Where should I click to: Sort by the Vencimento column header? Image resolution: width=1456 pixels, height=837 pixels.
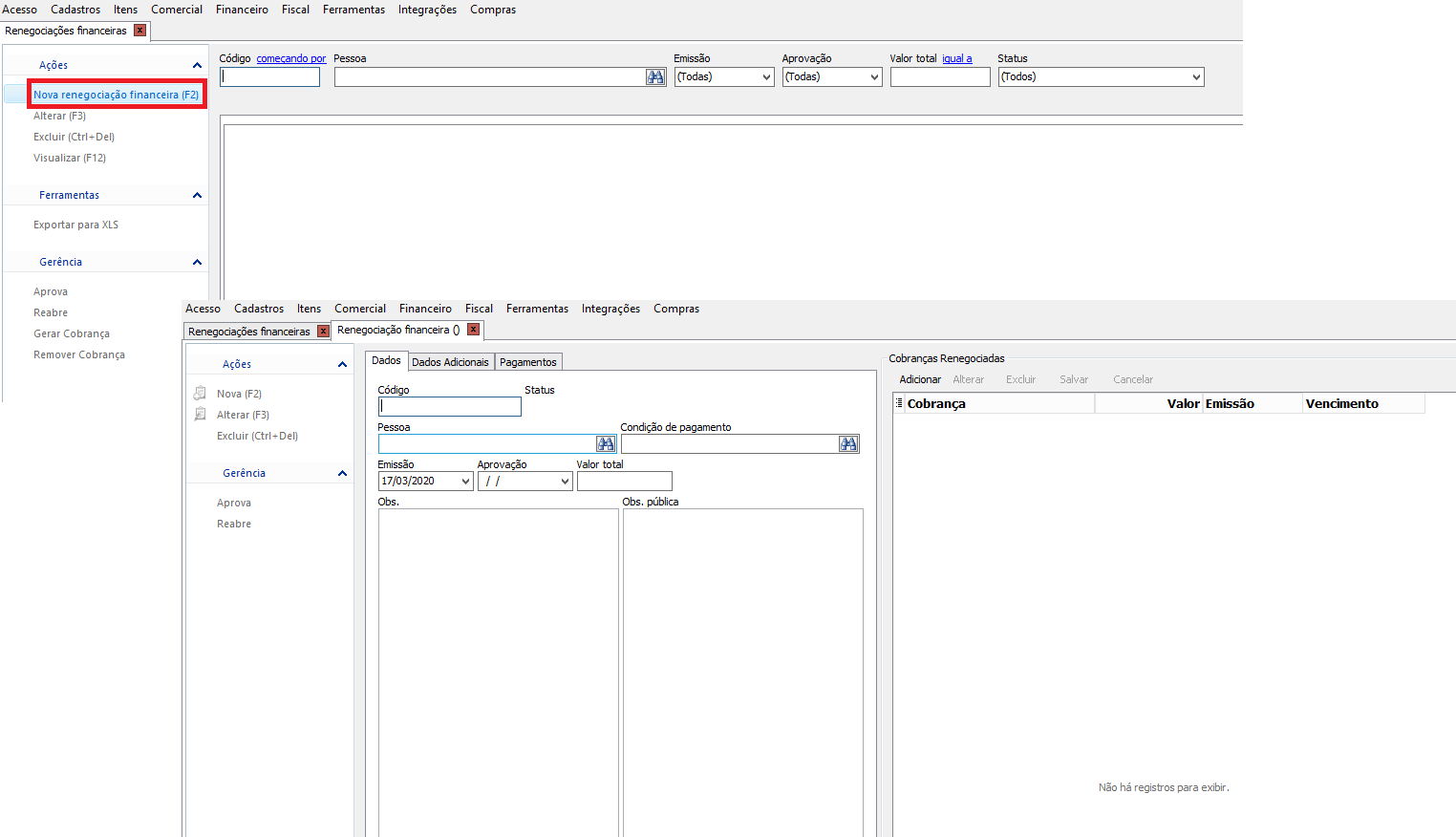pyautogui.click(x=1363, y=403)
